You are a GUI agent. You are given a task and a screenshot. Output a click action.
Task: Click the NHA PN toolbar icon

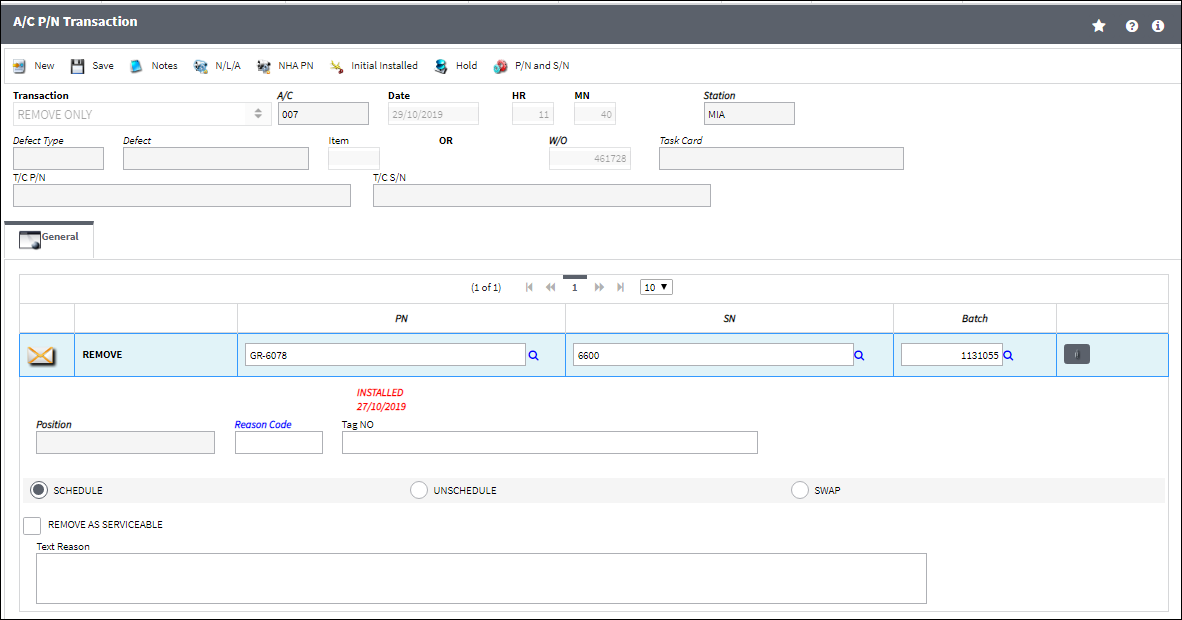[263, 66]
